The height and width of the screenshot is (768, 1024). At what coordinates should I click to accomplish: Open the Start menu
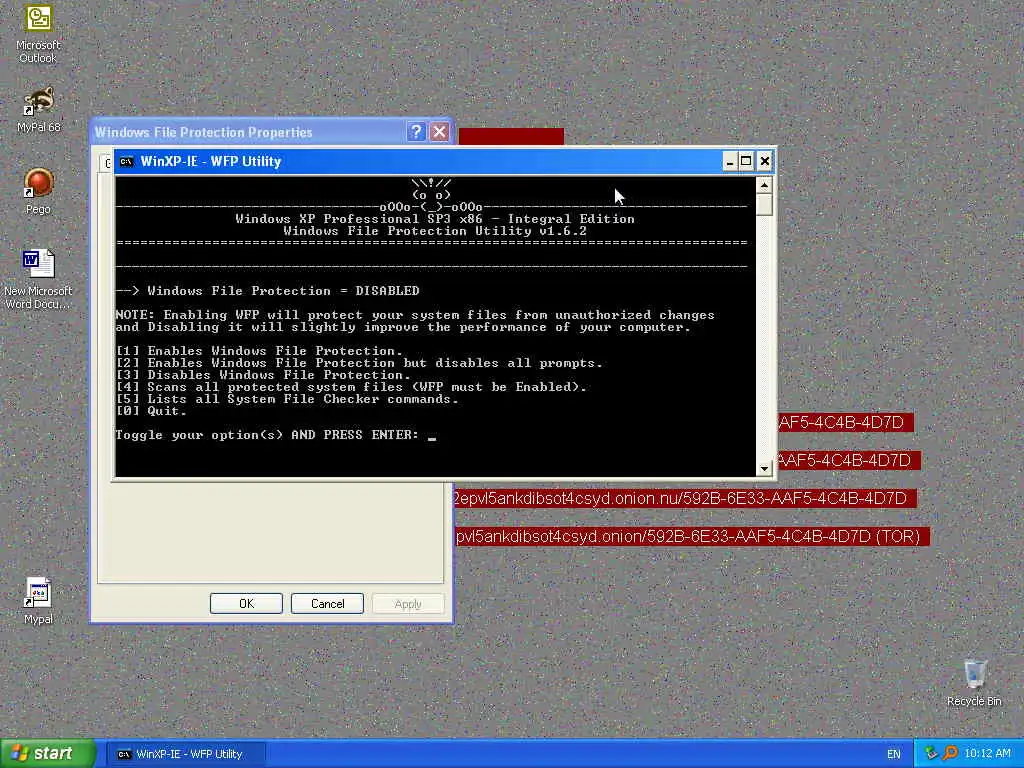48,754
